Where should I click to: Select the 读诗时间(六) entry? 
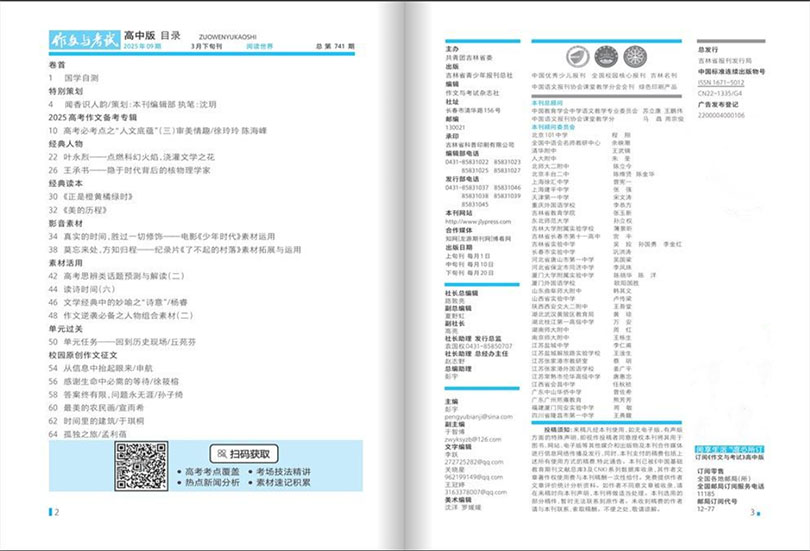coord(95,288)
